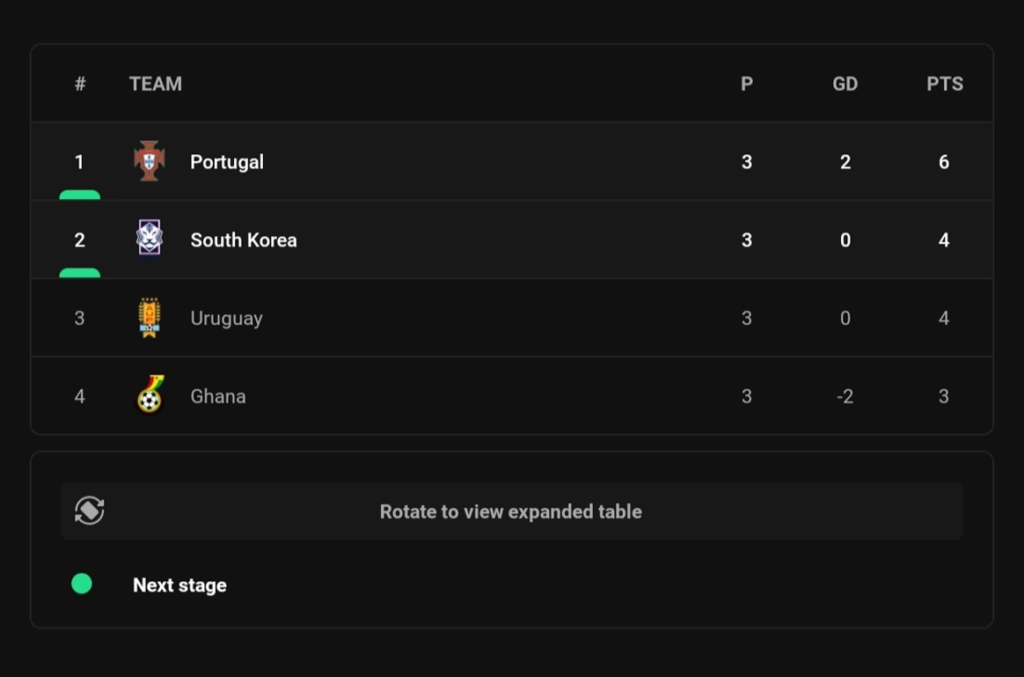Click the TEAM column header
The height and width of the screenshot is (677, 1024).
[155, 84]
